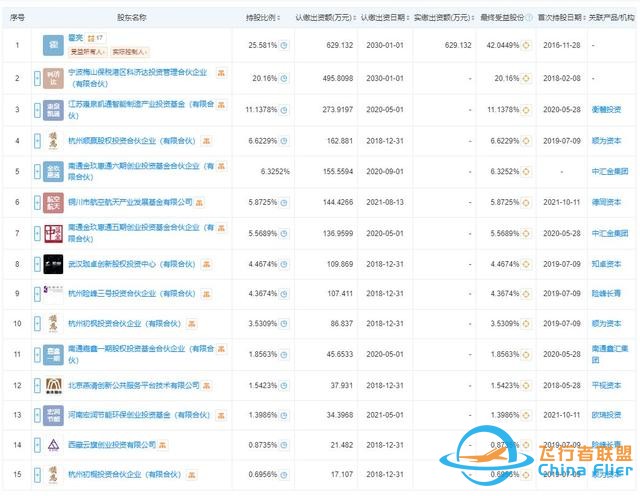Click equity structure icon in row 14 name
The width and height of the screenshot is (640, 496).
[162, 445]
